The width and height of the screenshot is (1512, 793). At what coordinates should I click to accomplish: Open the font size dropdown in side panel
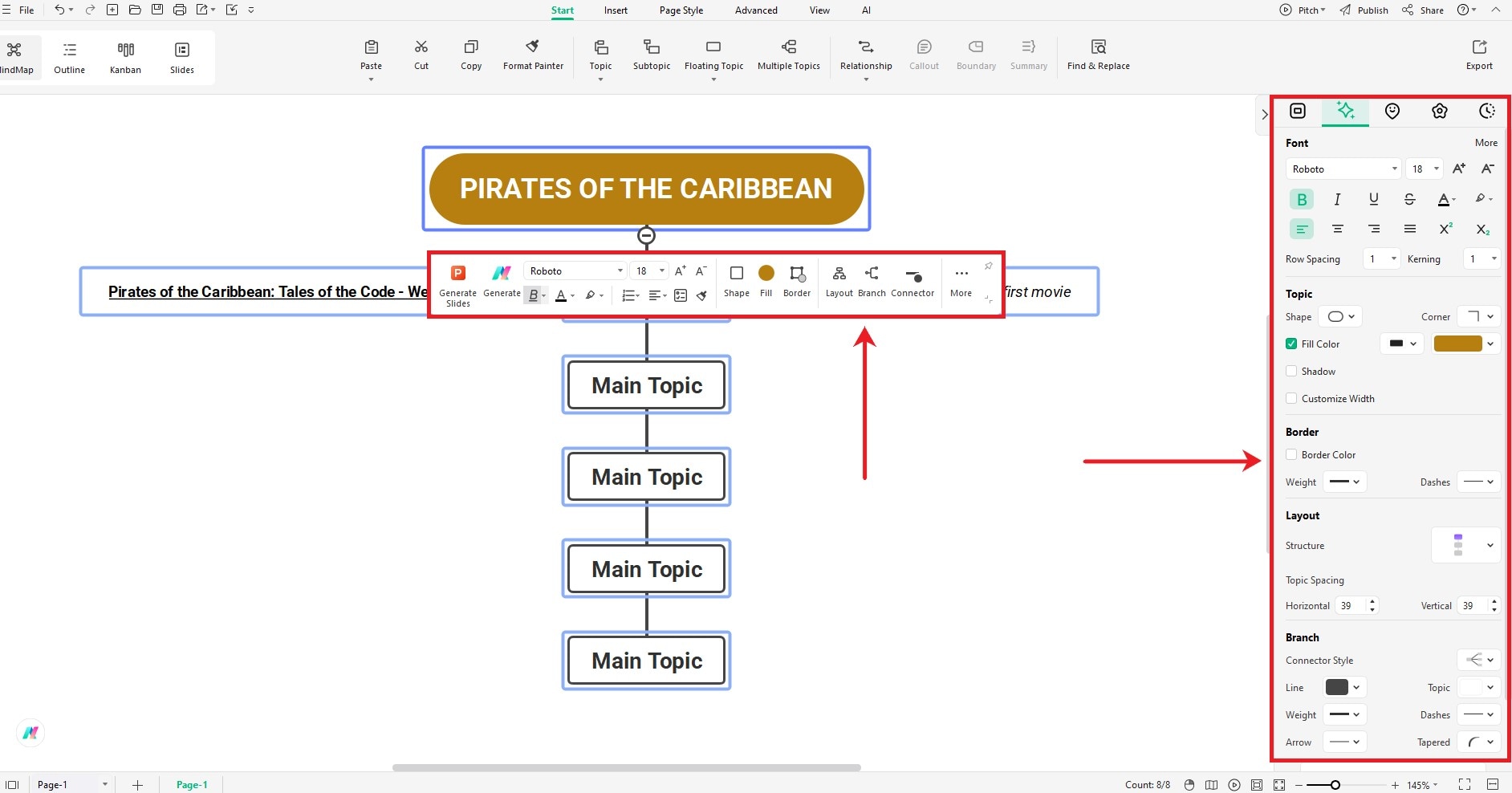coord(1425,169)
